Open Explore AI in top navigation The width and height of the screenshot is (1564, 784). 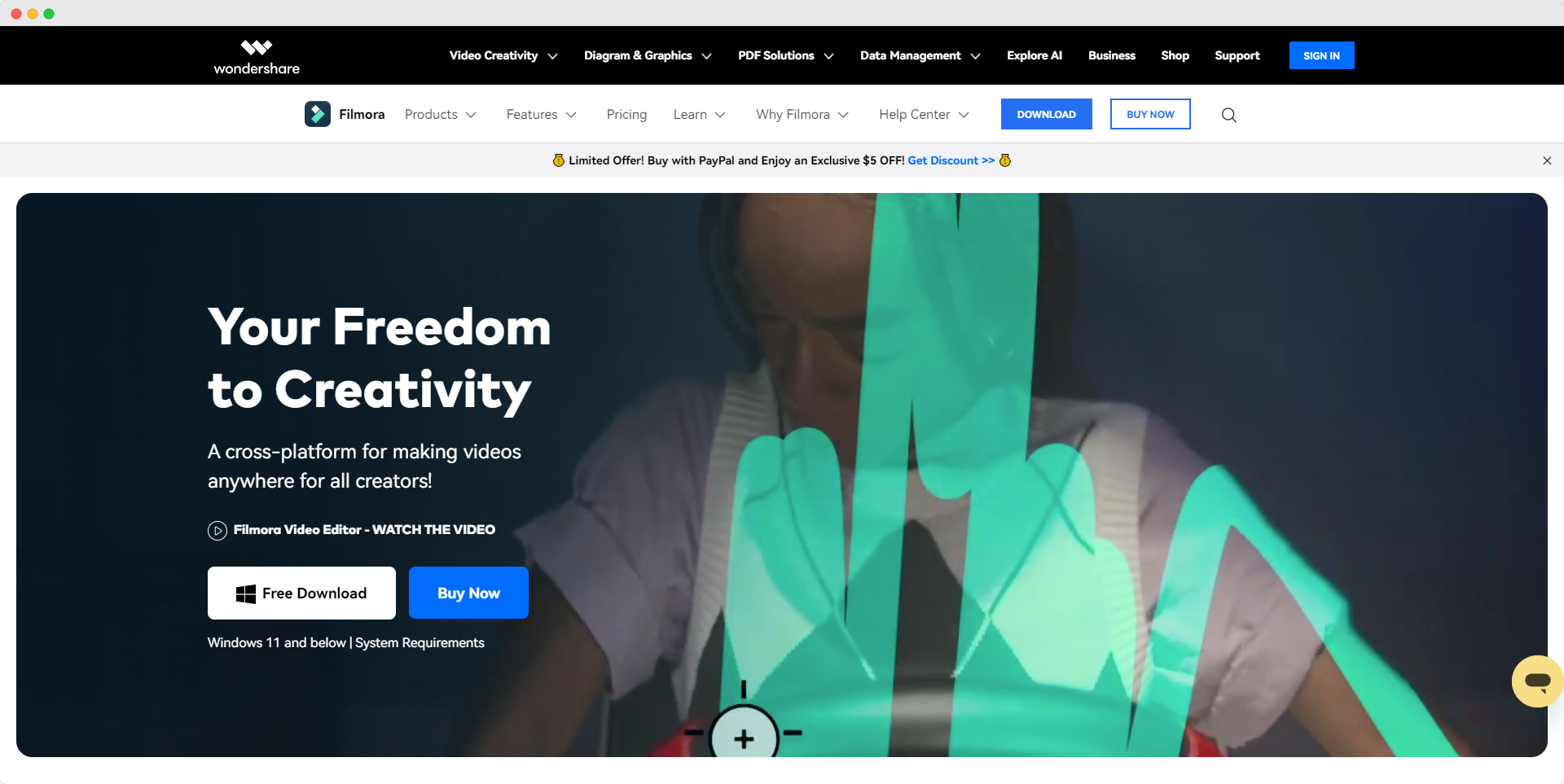[x=1035, y=55]
